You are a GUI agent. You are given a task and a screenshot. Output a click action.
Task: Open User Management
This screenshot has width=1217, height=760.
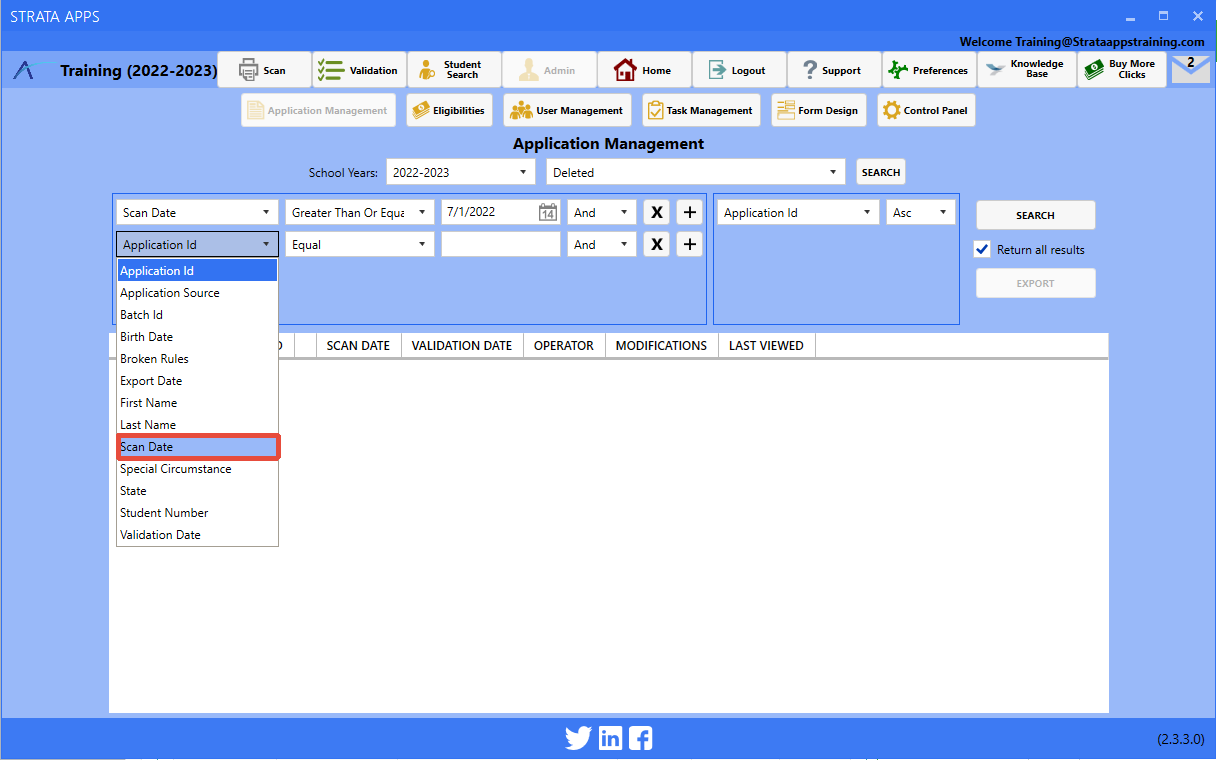click(x=567, y=110)
